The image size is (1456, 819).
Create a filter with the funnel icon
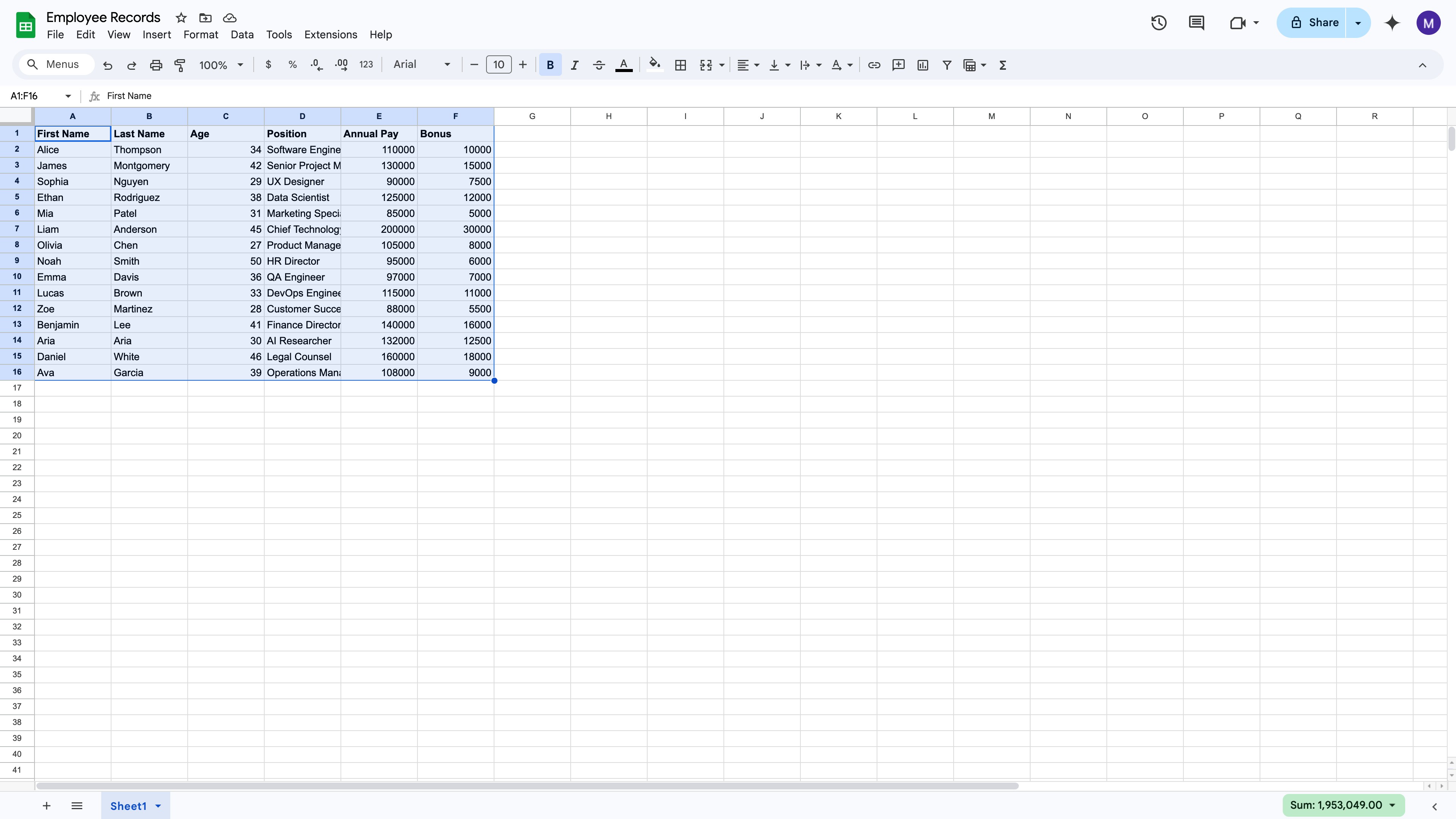[947, 65]
